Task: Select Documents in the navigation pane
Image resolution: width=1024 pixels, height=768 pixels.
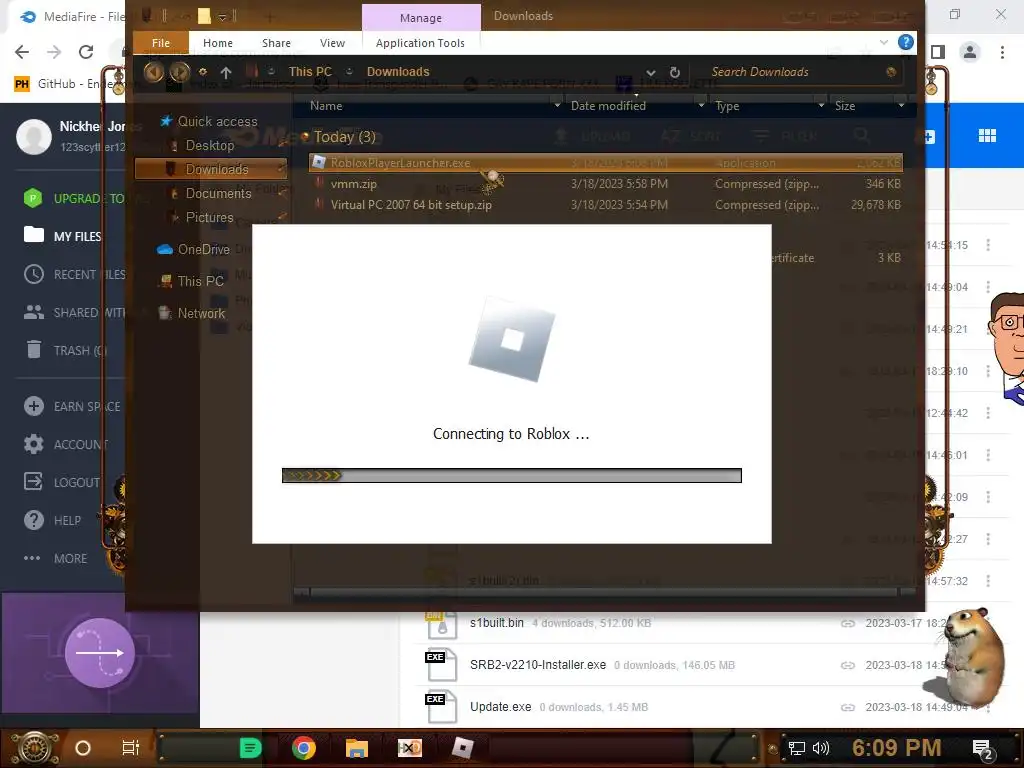Action: coord(218,193)
